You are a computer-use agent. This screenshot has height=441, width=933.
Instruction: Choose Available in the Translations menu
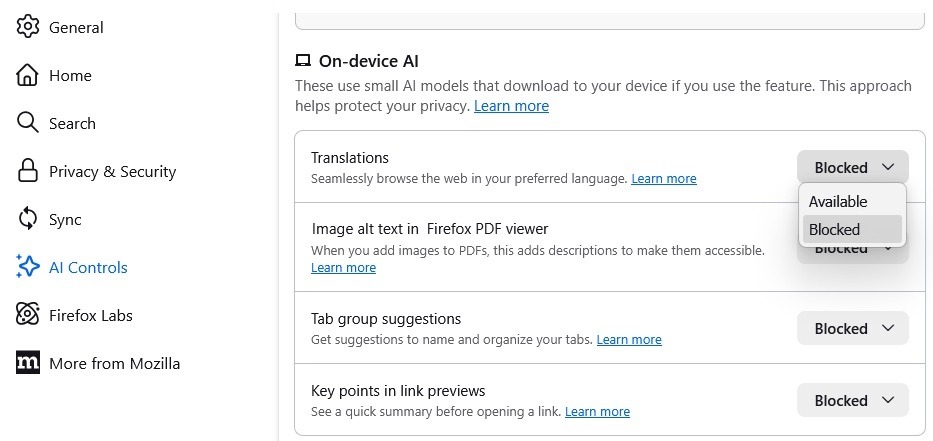pyautogui.click(x=838, y=201)
